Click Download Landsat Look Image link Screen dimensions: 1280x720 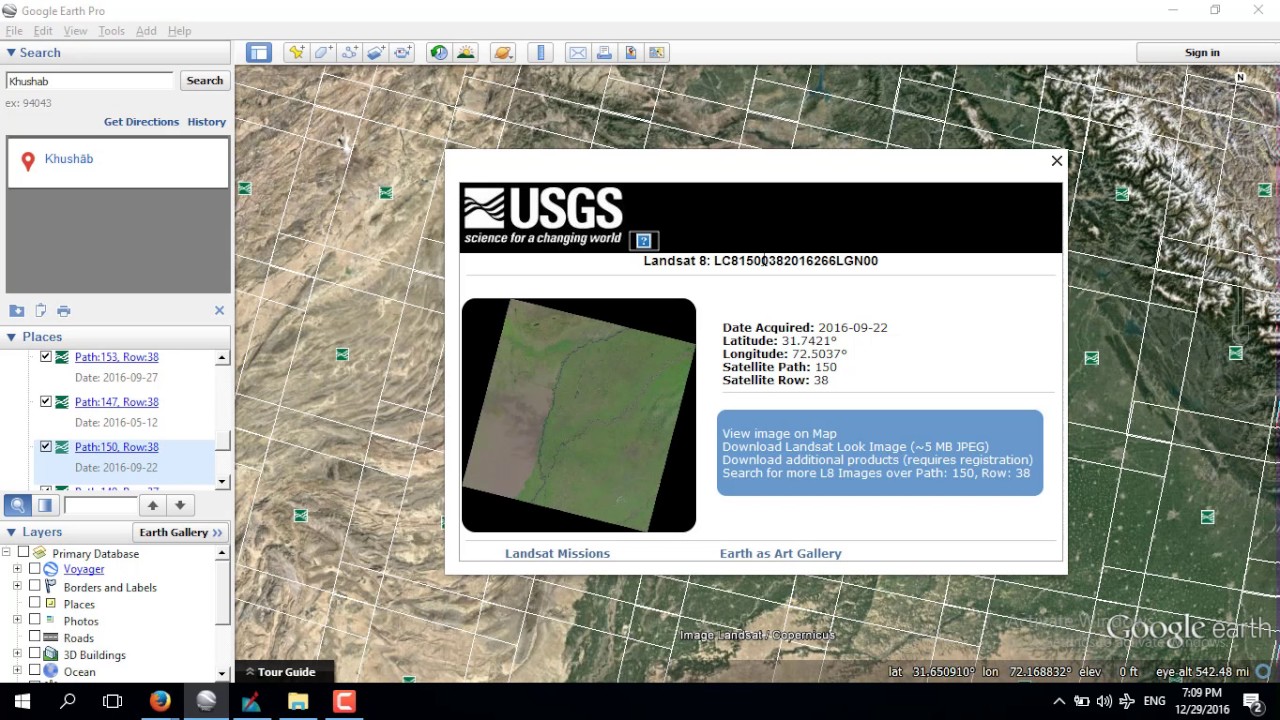(855, 447)
